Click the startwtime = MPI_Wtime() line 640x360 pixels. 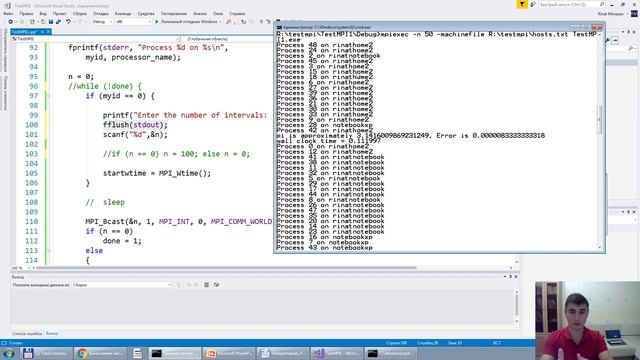(157, 173)
